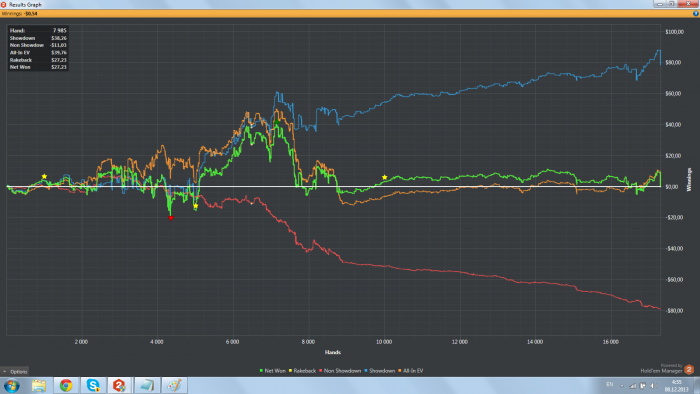The width and height of the screenshot is (700, 394).
Task: Click the Showdown $38,26 info row
Action: (38, 38)
